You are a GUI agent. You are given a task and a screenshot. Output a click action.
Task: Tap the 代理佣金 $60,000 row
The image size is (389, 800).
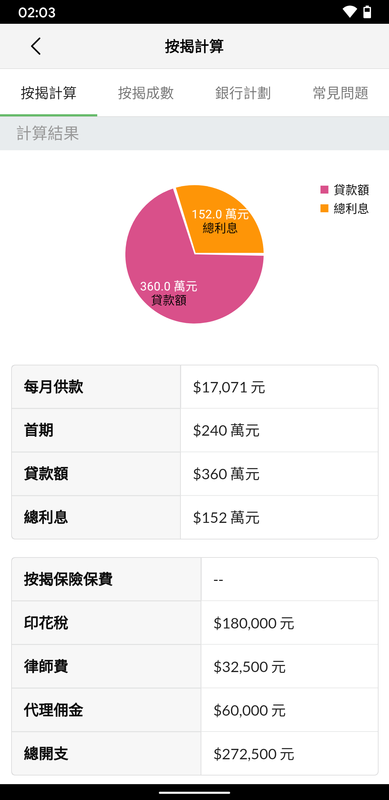pyautogui.click(x=194, y=710)
